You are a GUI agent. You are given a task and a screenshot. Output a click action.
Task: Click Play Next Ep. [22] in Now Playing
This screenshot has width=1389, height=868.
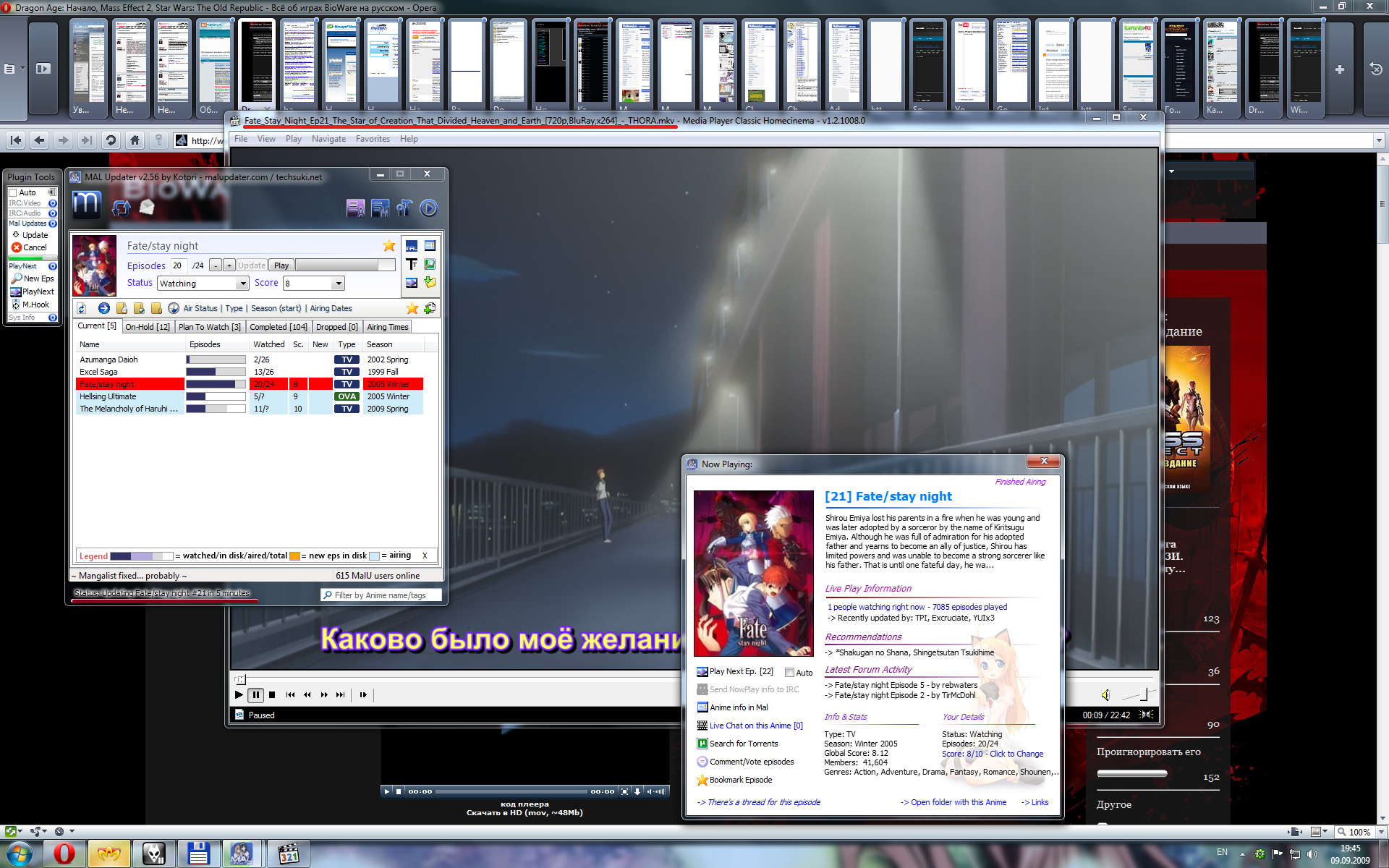tap(735, 671)
